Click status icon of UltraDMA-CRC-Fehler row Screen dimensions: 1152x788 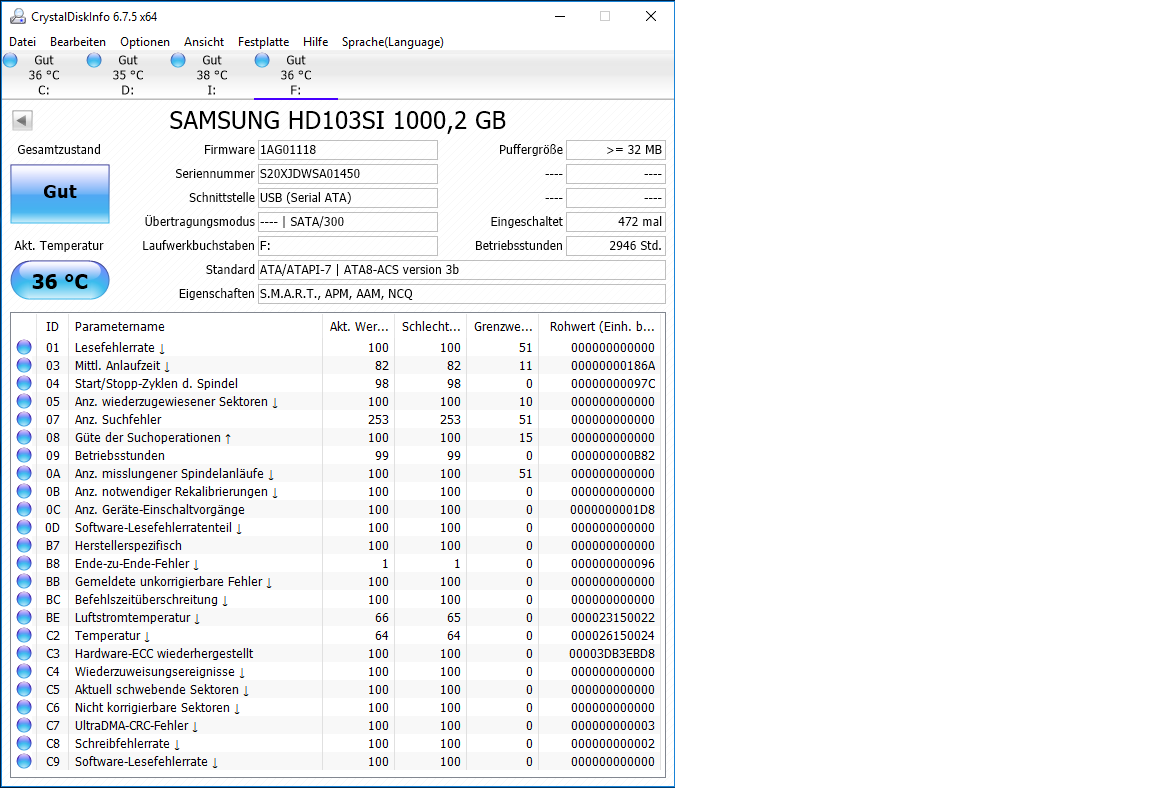(x=24, y=725)
